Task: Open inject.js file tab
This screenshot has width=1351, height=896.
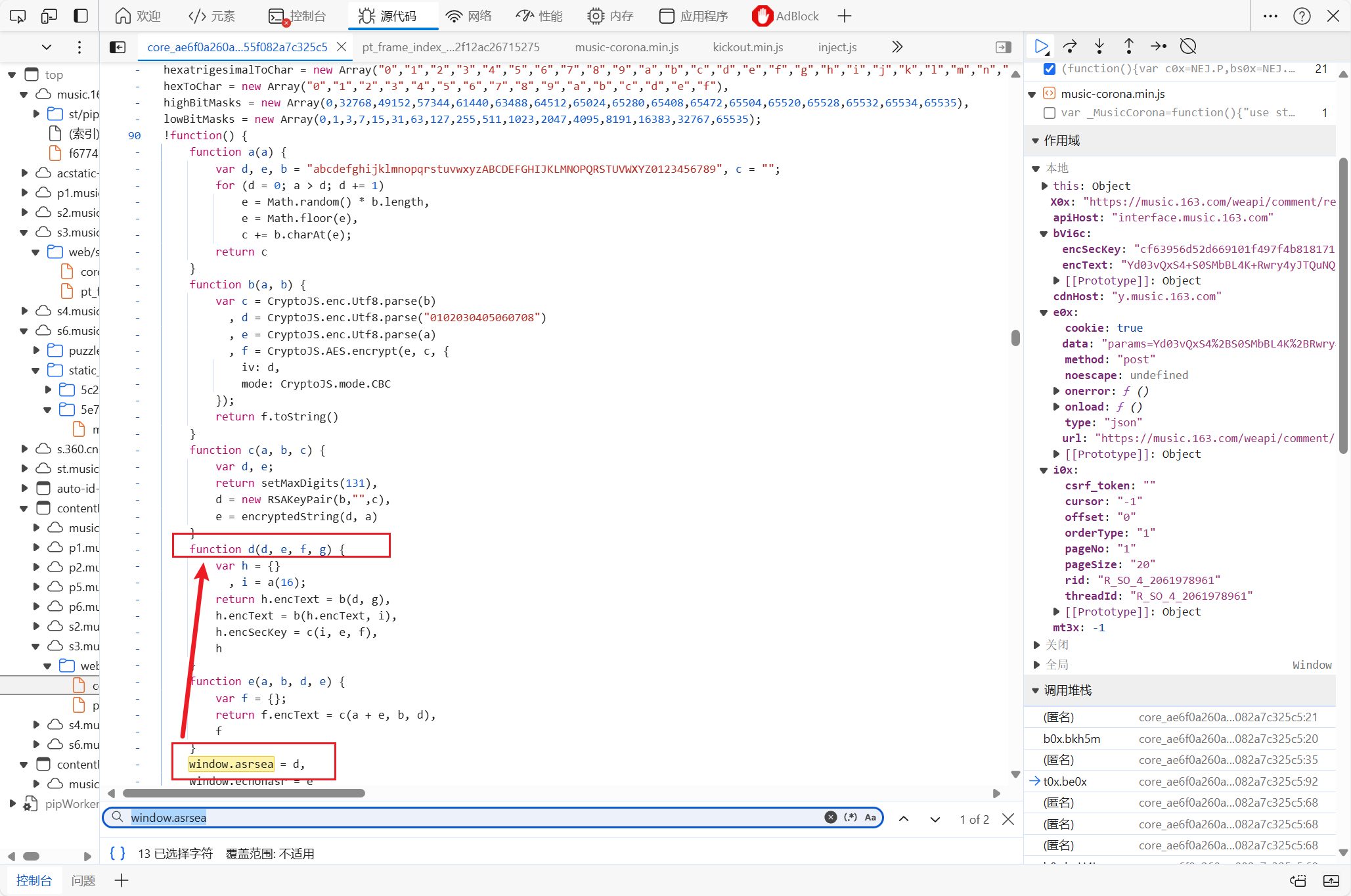Action: click(837, 47)
